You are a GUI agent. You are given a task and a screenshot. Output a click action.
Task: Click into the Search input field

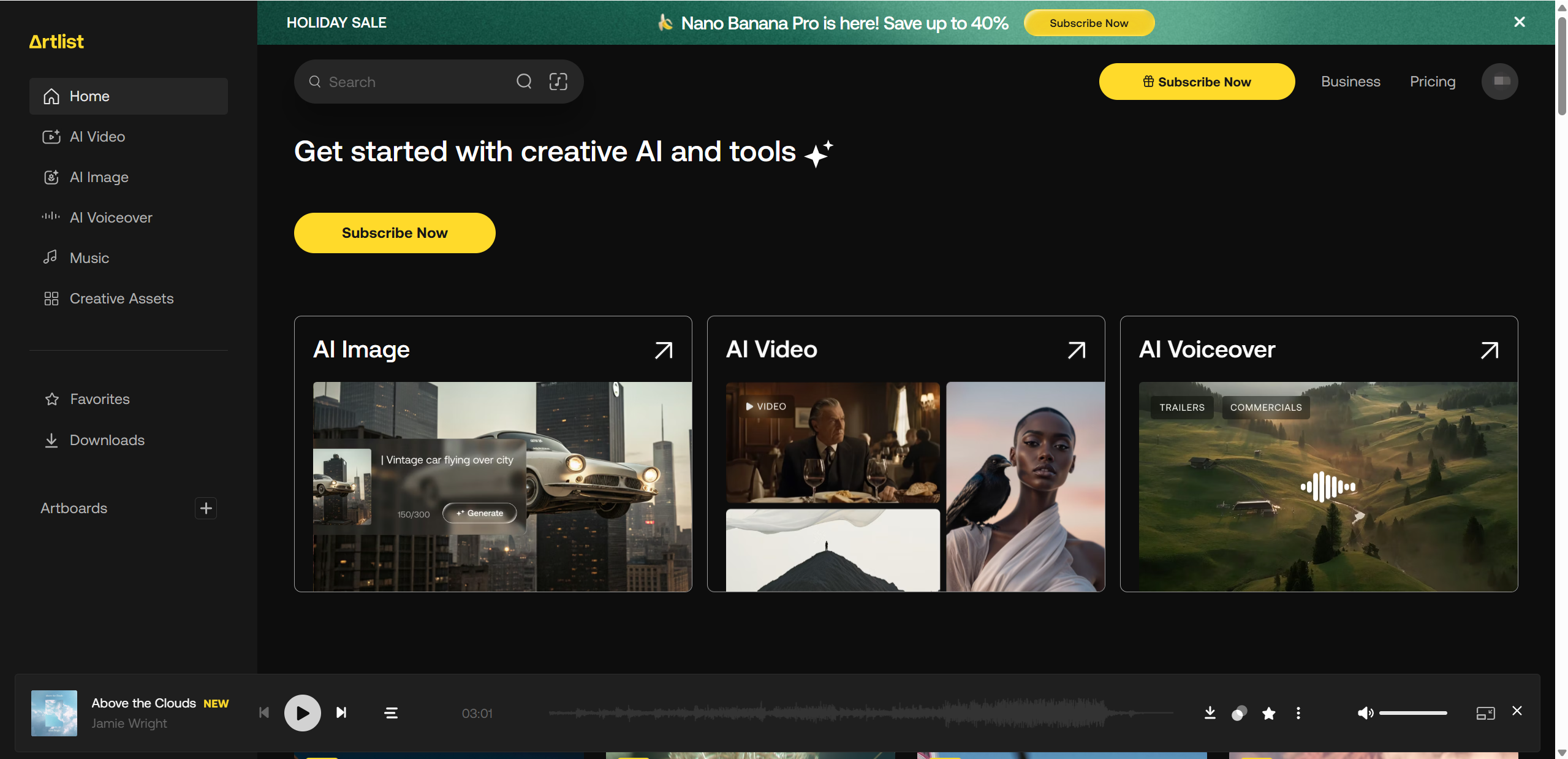tap(417, 82)
